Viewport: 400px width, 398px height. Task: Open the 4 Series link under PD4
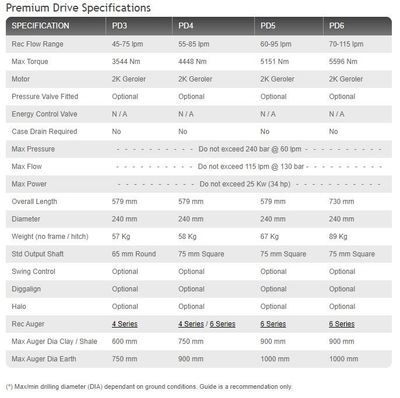pyautogui.click(x=191, y=324)
